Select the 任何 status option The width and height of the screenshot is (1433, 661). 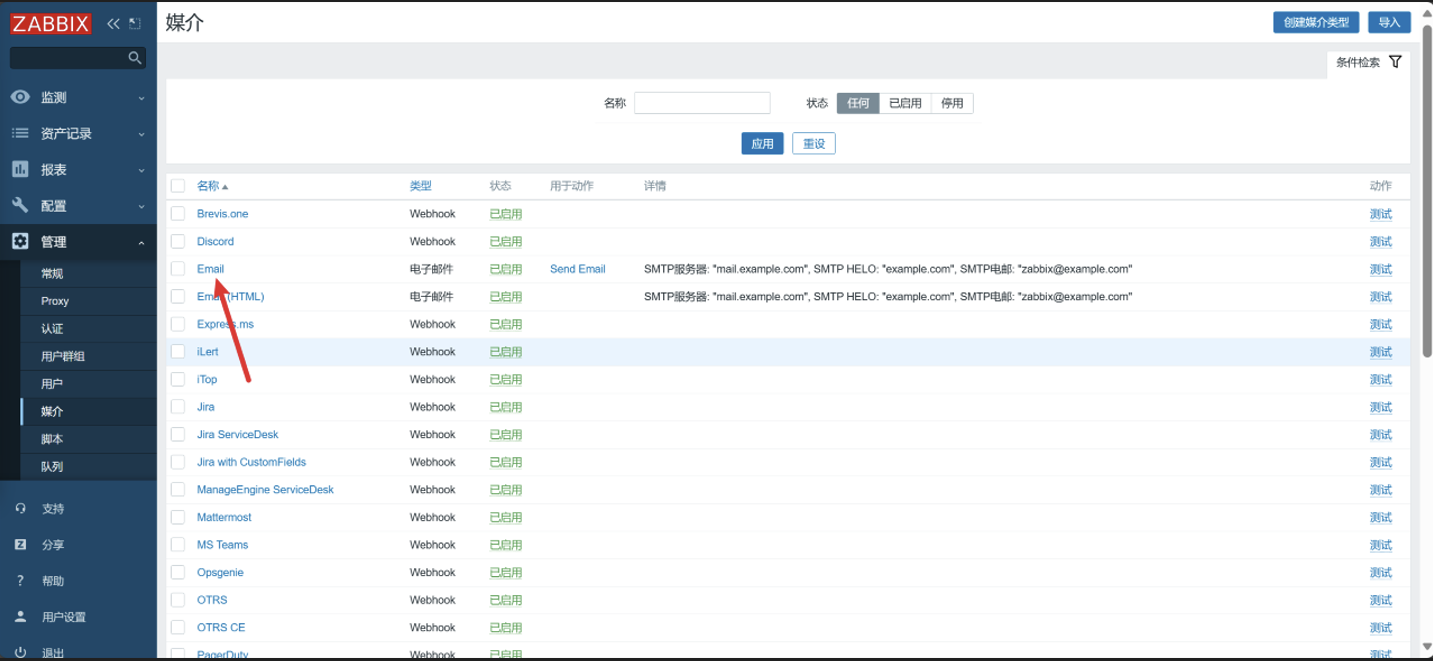click(858, 103)
